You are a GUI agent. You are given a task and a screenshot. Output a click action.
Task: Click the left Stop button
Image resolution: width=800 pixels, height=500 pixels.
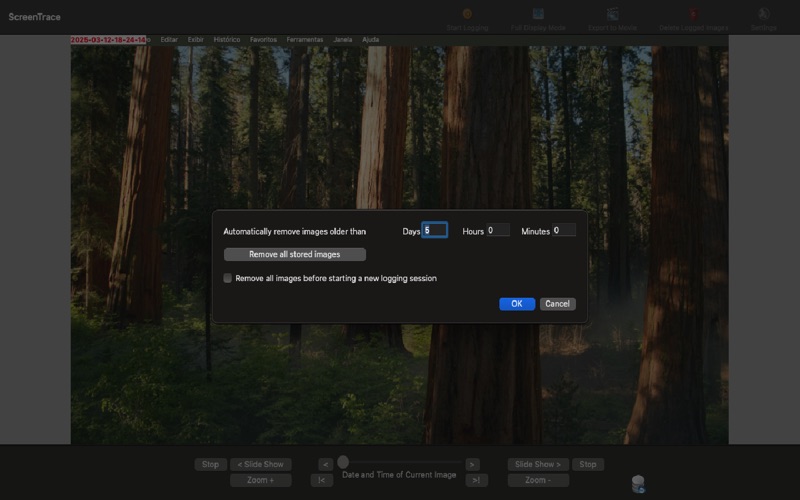(210, 464)
